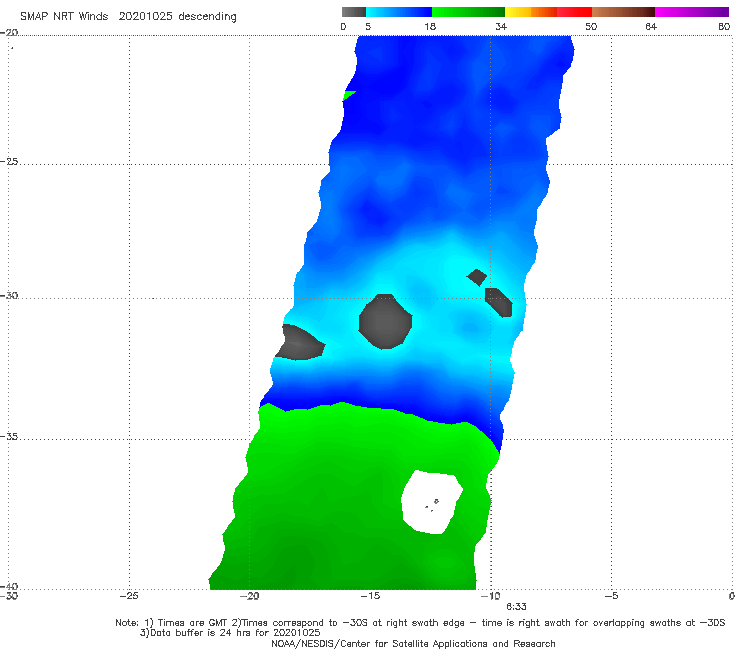Click the large central dark gray low-wind patch

click(x=385, y=321)
